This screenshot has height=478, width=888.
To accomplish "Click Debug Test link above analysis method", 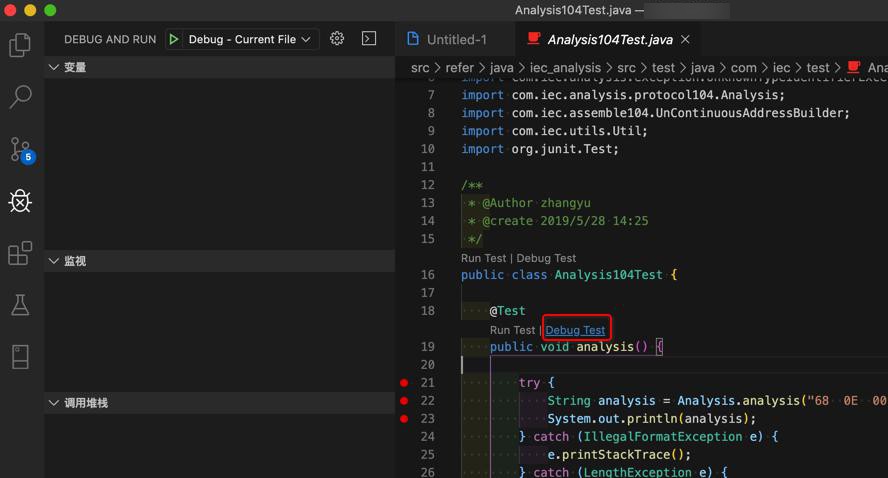I will [x=575, y=330].
